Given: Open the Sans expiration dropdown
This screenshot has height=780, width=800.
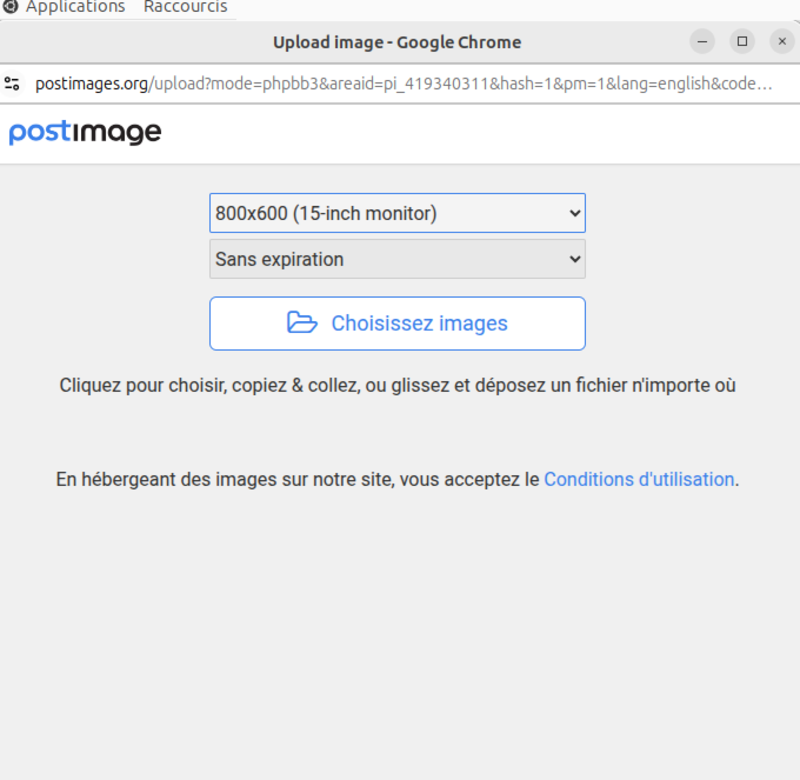Looking at the screenshot, I should pyautogui.click(x=397, y=259).
